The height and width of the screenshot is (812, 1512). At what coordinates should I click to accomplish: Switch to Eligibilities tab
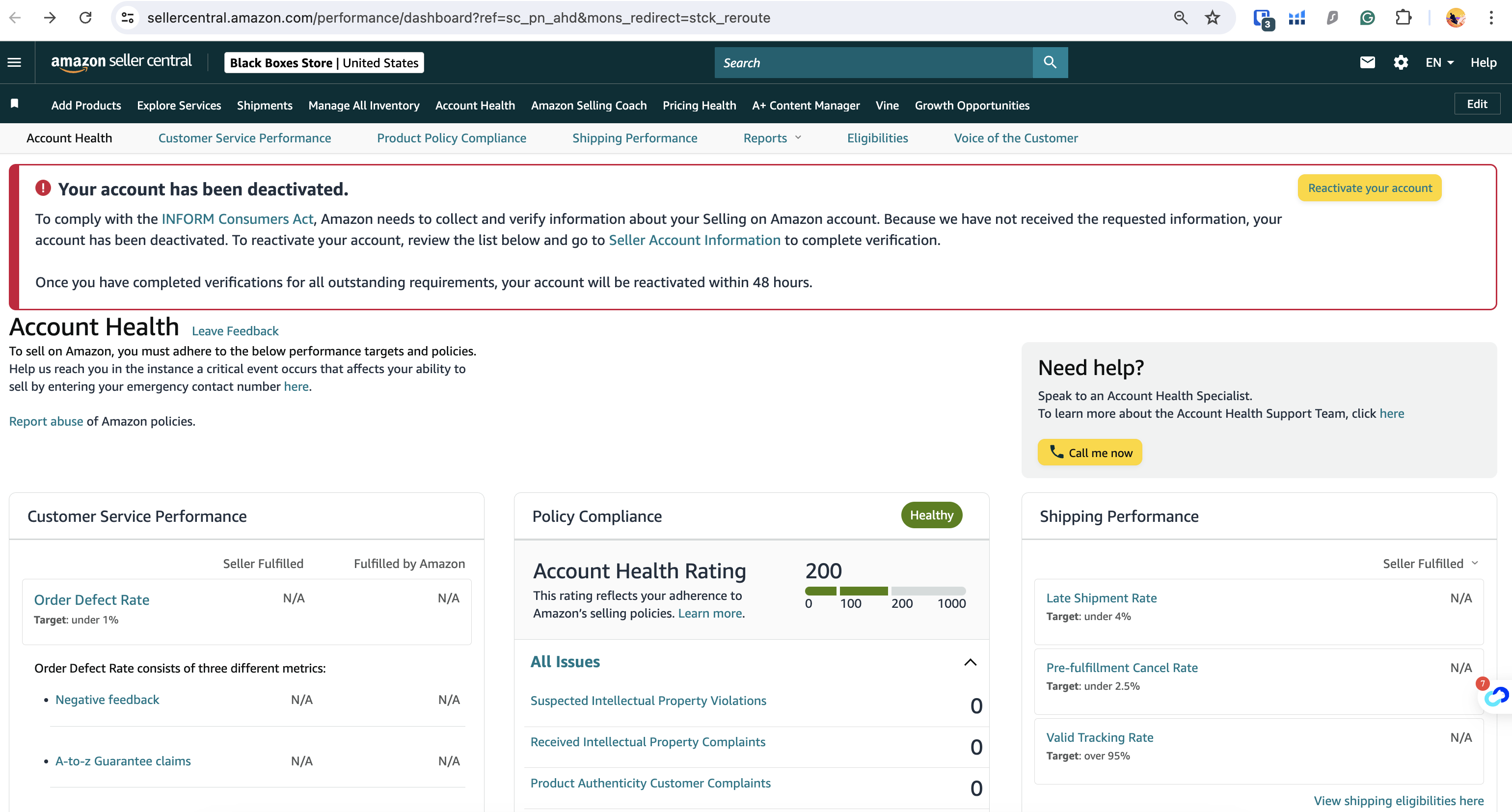(878, 138)
